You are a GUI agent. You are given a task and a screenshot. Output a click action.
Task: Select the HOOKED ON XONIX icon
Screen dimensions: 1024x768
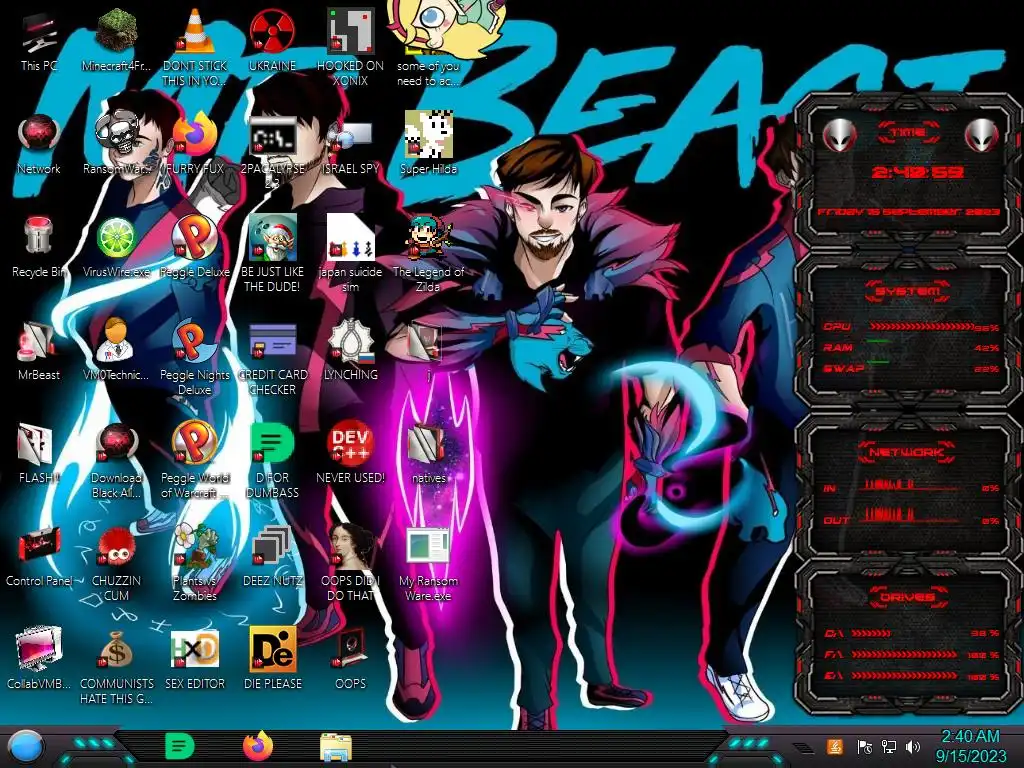click(x=350, y=49)
